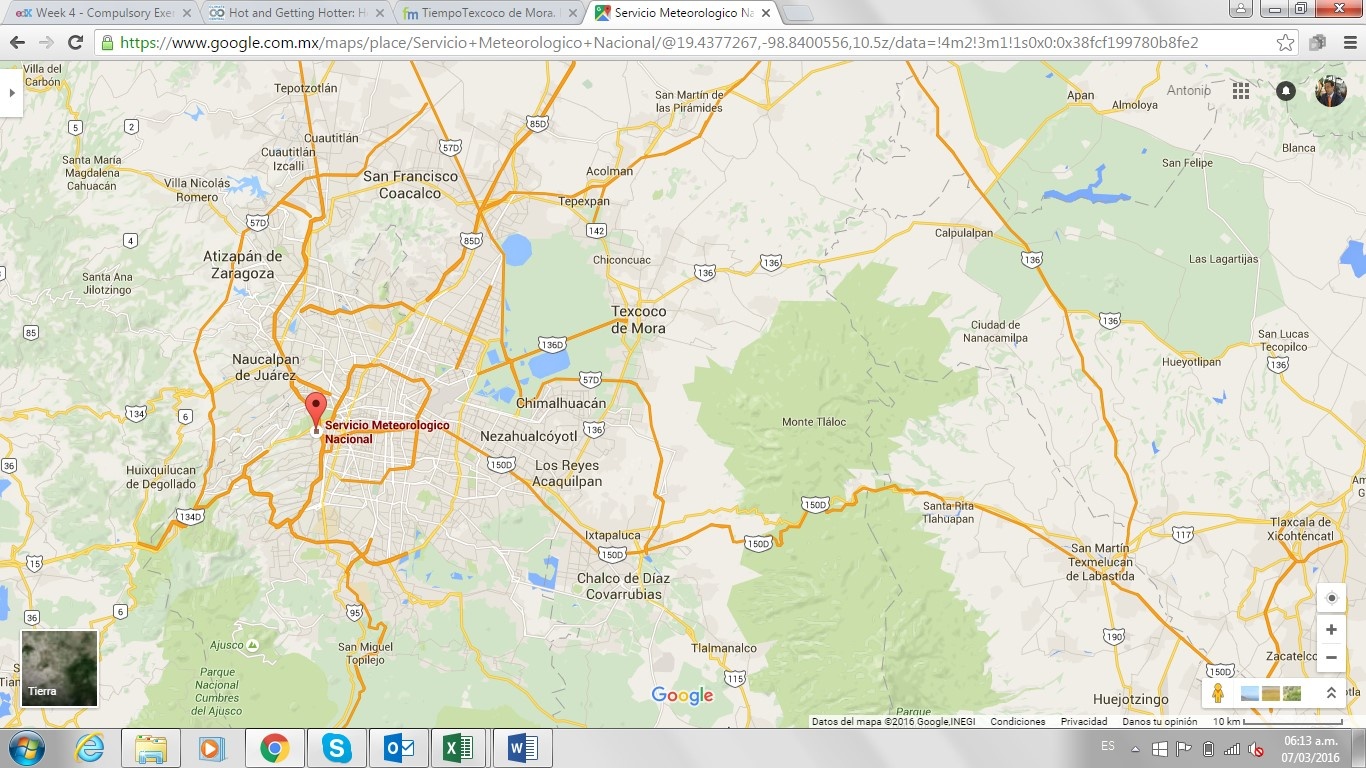The height and width of the screenshot is (768, 1366).
Task: Click the Texcoco de Mora map label
Action: pyautogui.click(x=638, y=319)
